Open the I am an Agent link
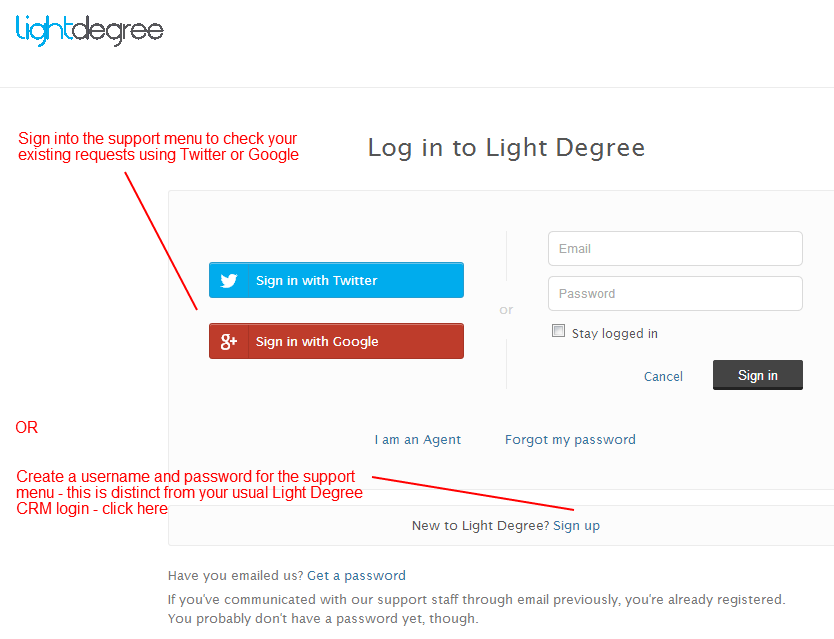 coord(418,440)
